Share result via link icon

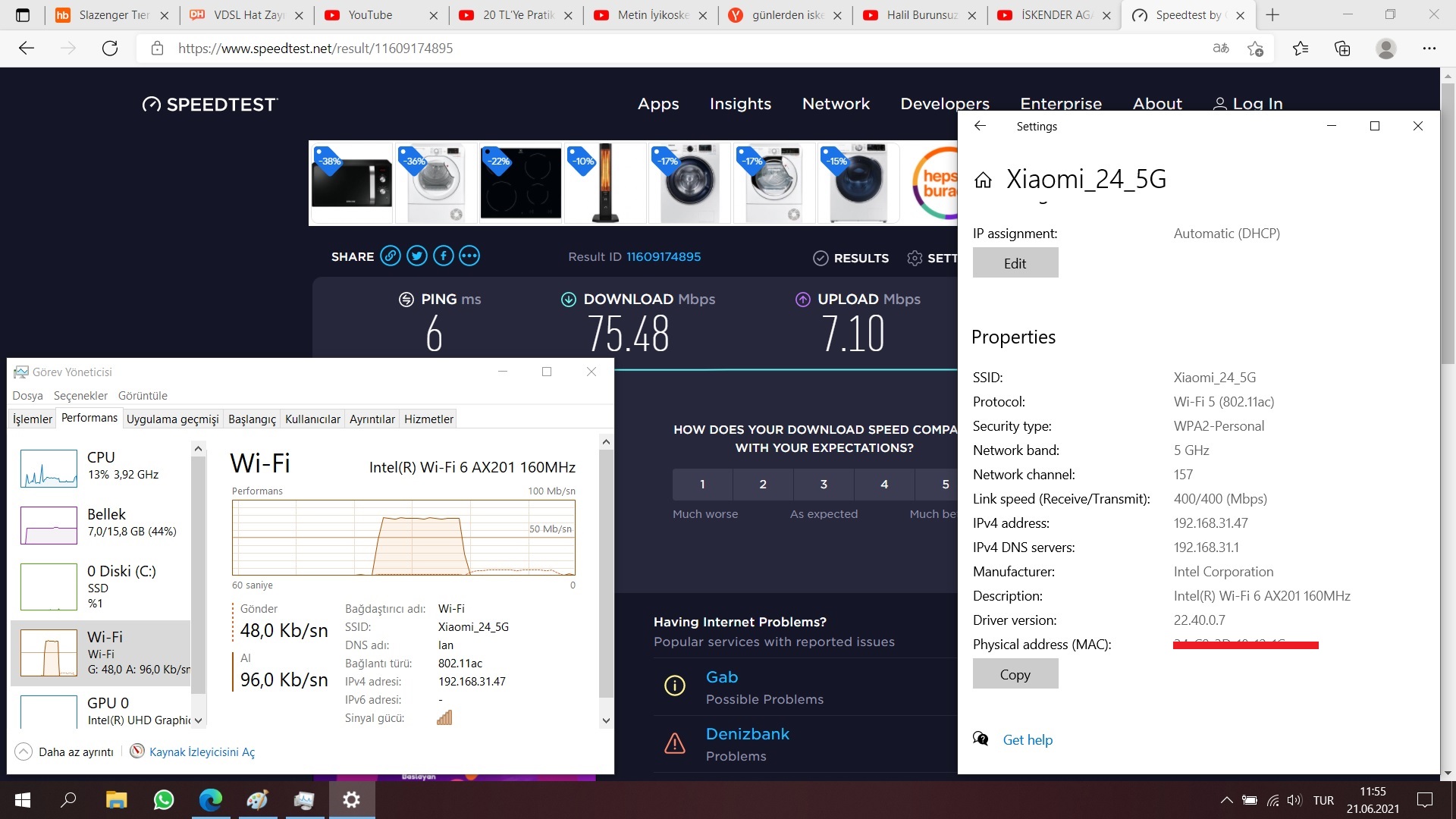pos(391,256)
